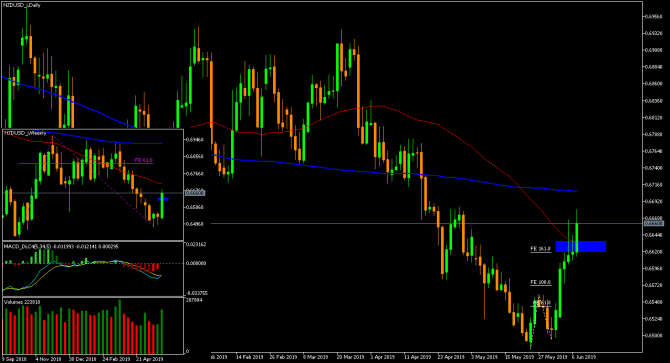Click the 4 Nov 2018 weekly date label
This screenshot has width=670, height=363.
pyautogui.click(x=48, y=359)
